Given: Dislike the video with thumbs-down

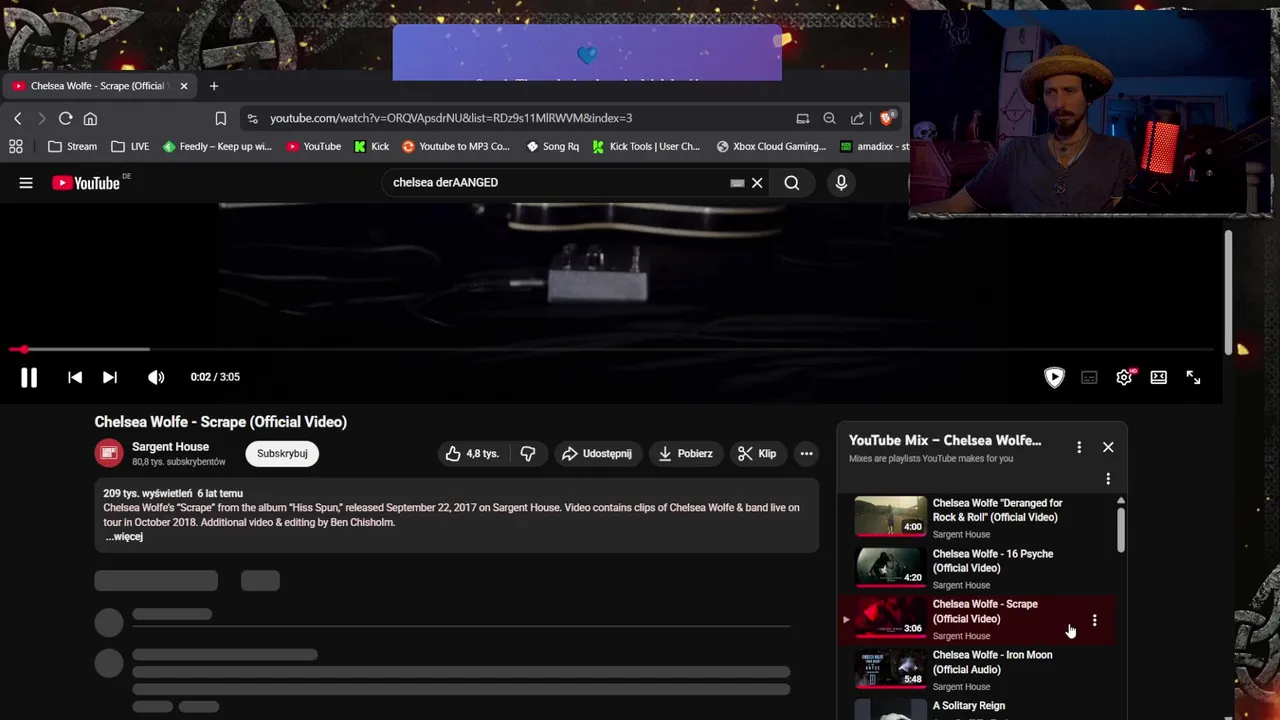Looking at the screenshot, I should tap(528, 454).
